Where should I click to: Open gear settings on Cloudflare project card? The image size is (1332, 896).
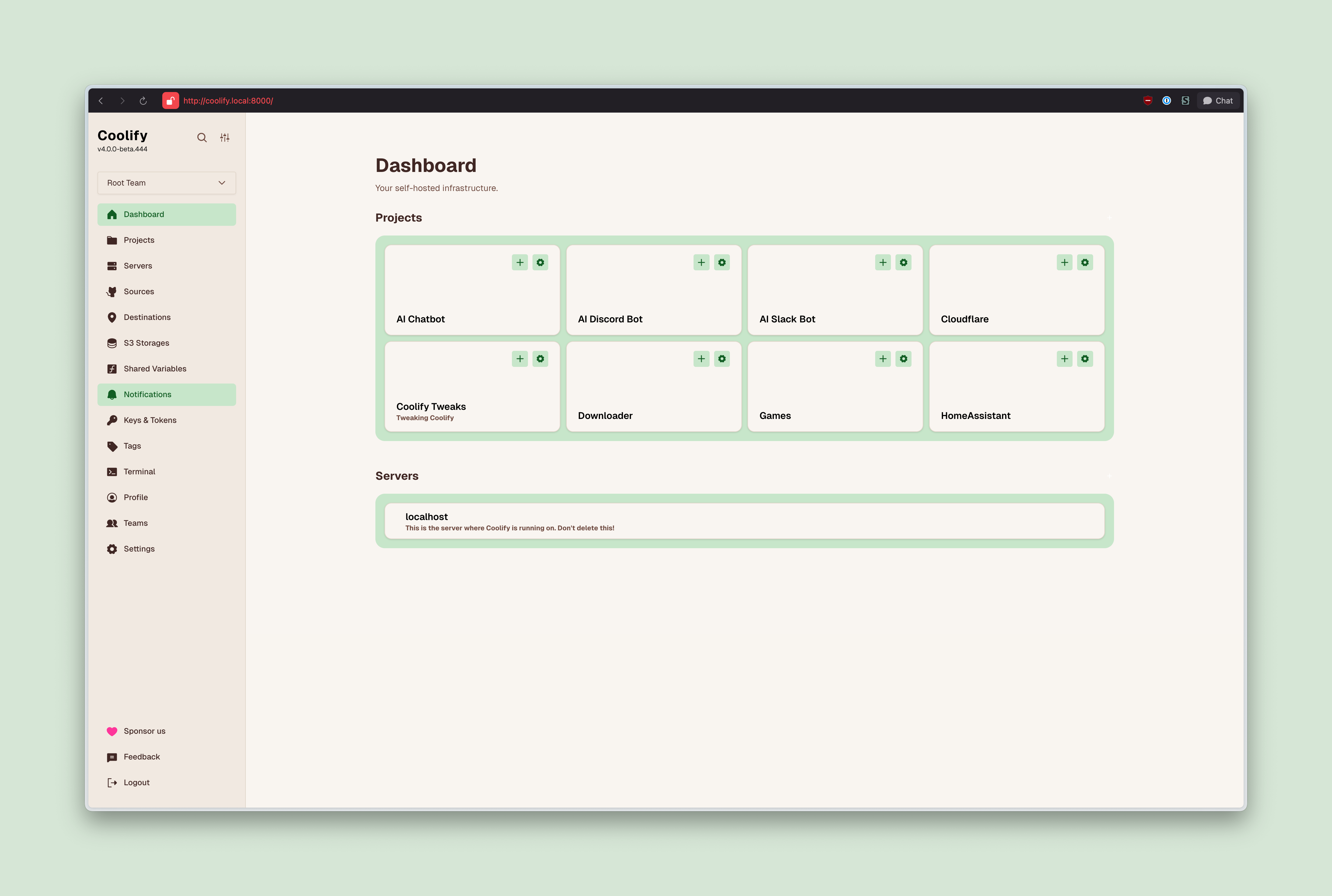[1085, 262]
